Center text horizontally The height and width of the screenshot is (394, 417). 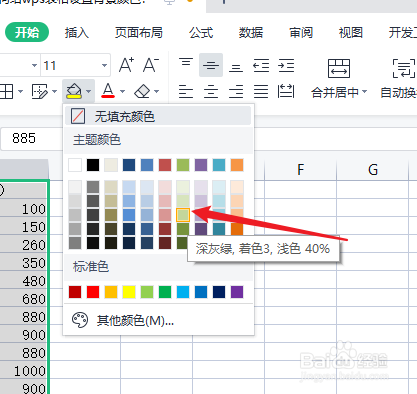point(211,91)
